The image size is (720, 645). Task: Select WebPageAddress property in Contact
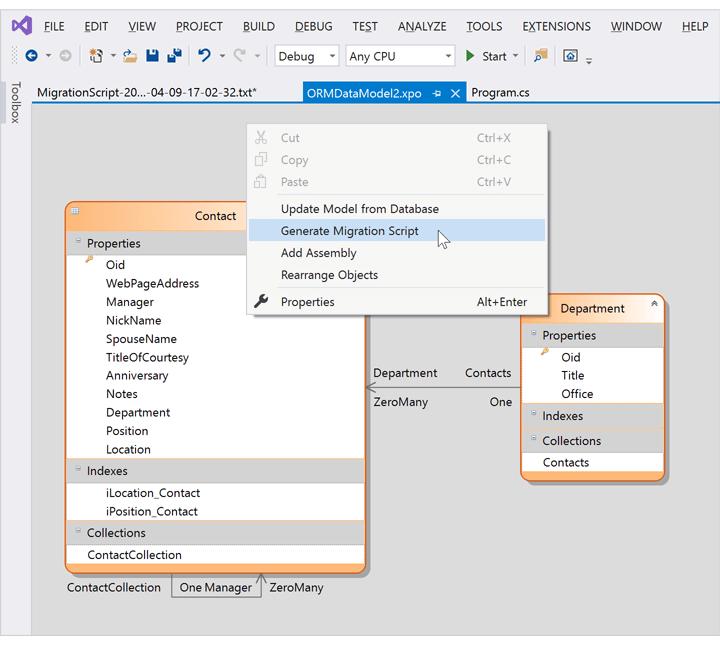pyautogui.click(x=152, y=283)
